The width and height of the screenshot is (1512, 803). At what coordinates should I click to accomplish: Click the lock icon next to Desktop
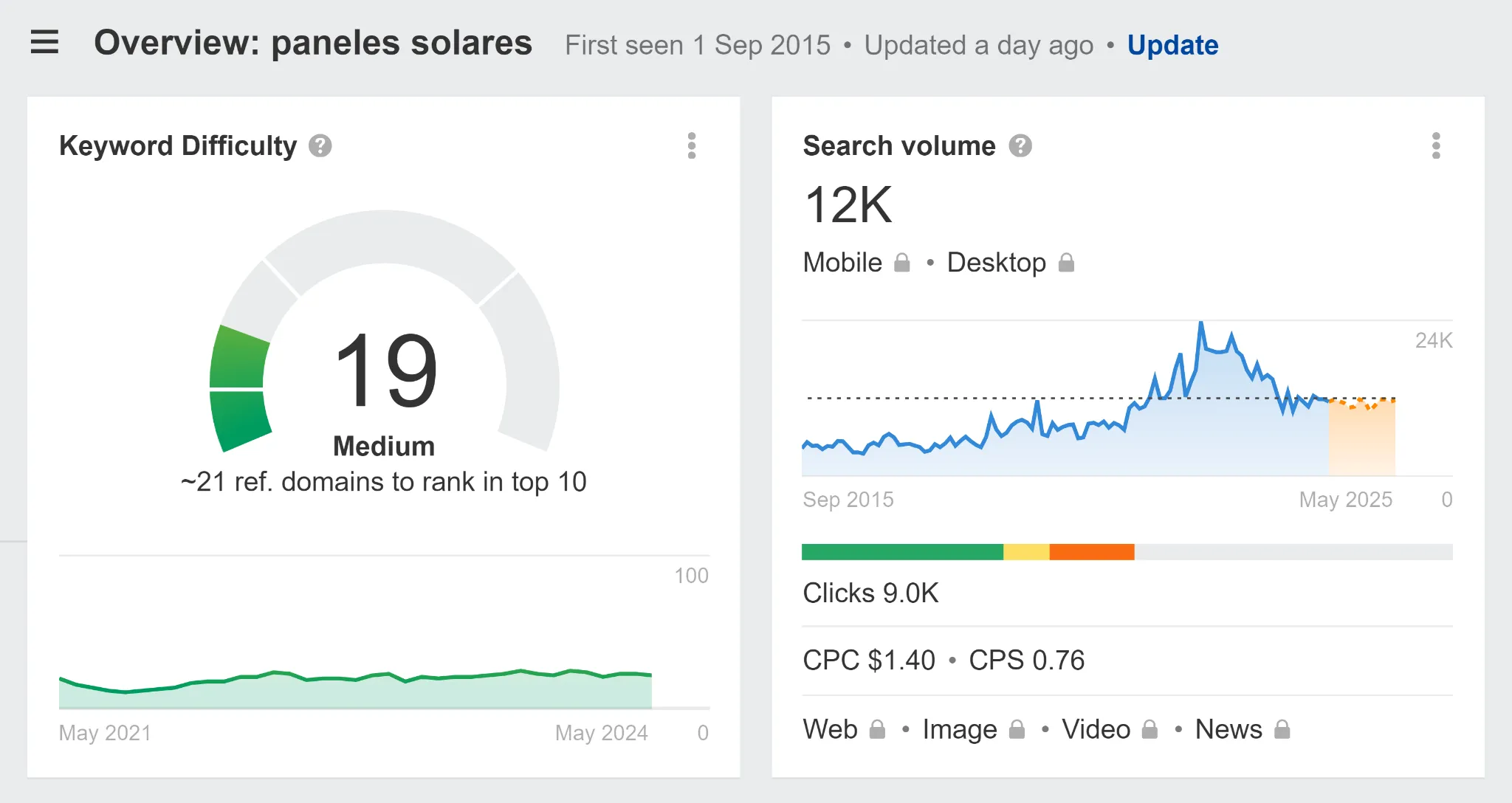tap(1066, 262)
